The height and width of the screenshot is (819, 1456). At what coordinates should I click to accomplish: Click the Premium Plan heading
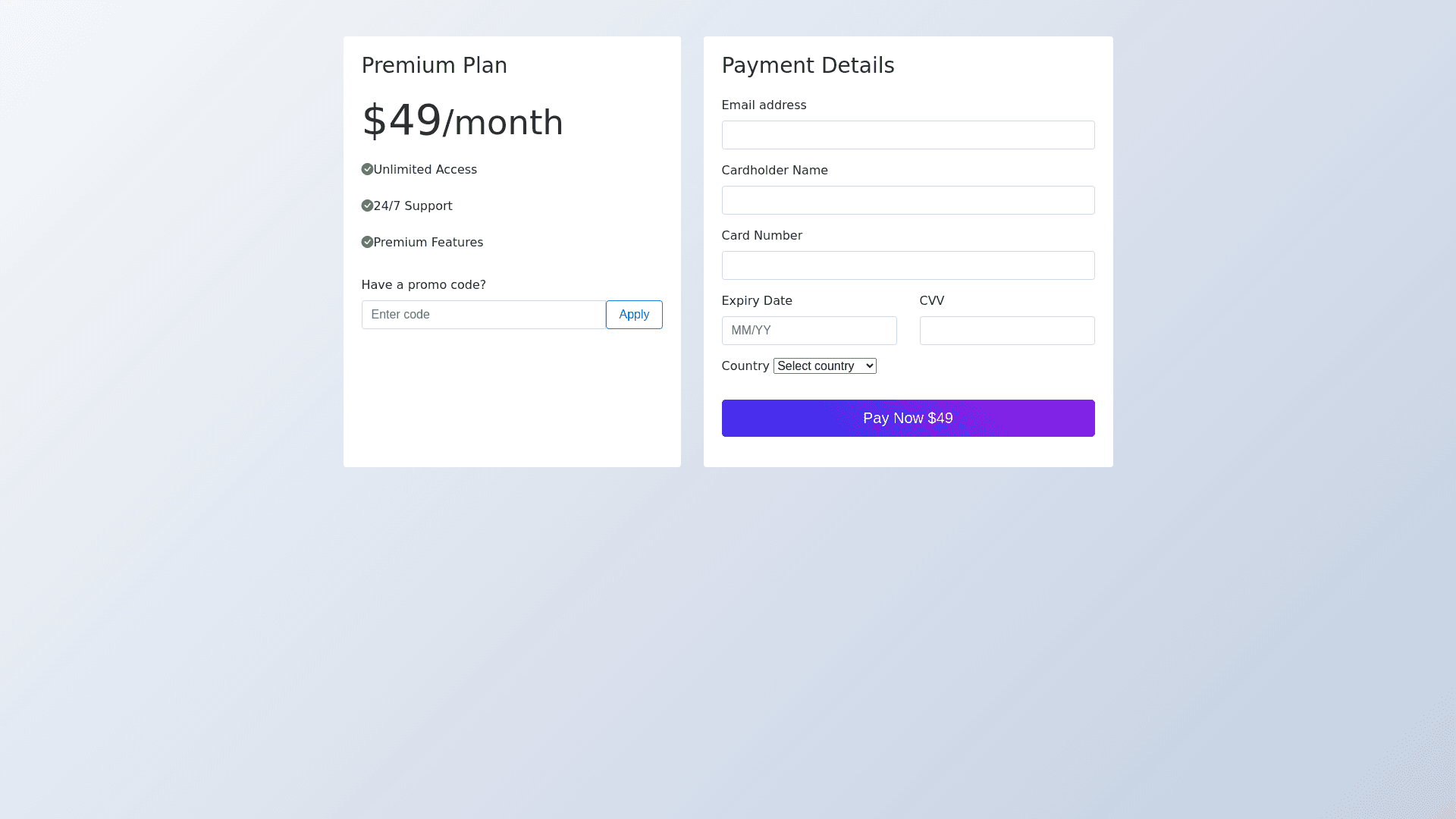434,66
